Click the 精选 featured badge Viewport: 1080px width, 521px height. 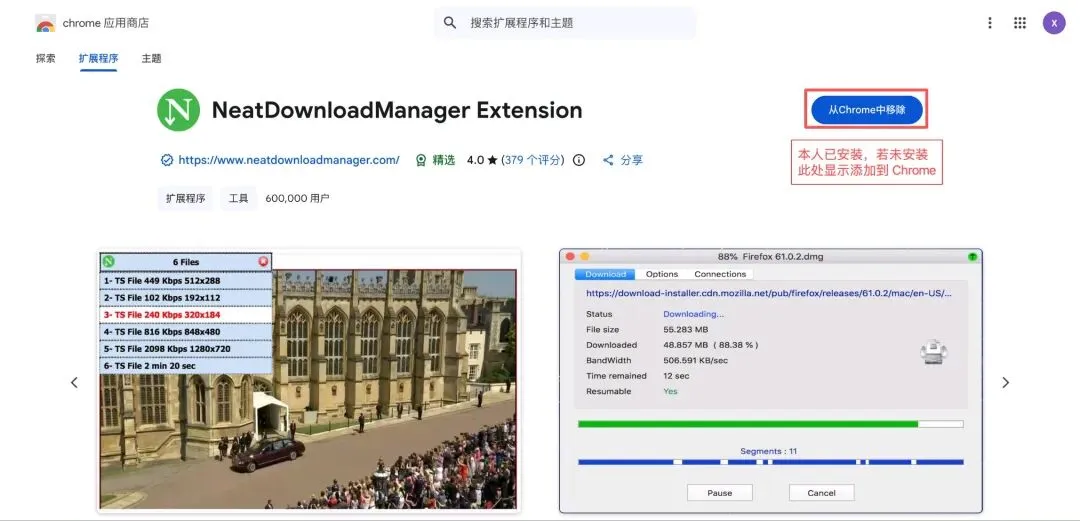point(435,160)
